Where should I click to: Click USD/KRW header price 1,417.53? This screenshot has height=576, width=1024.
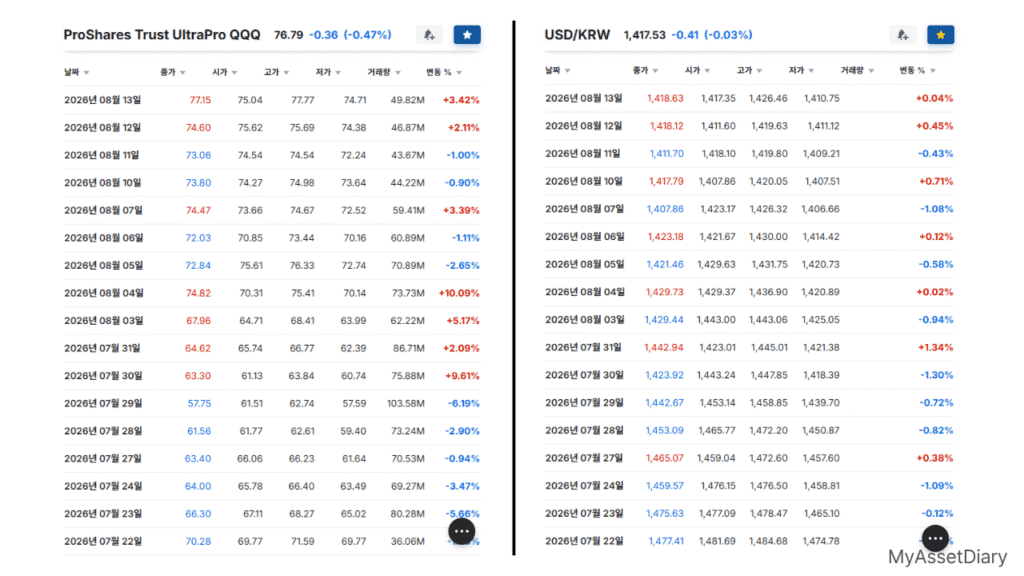[645, 35]
